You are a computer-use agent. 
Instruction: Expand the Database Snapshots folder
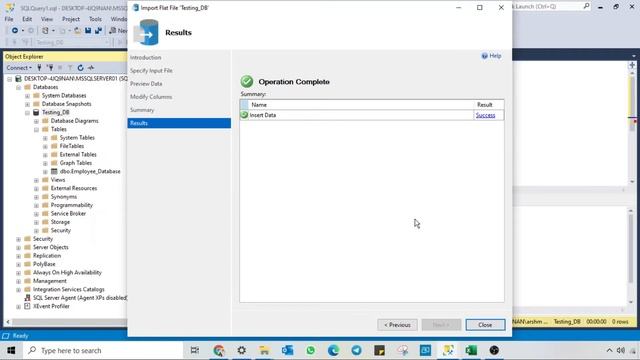click(x=27, y=104)
